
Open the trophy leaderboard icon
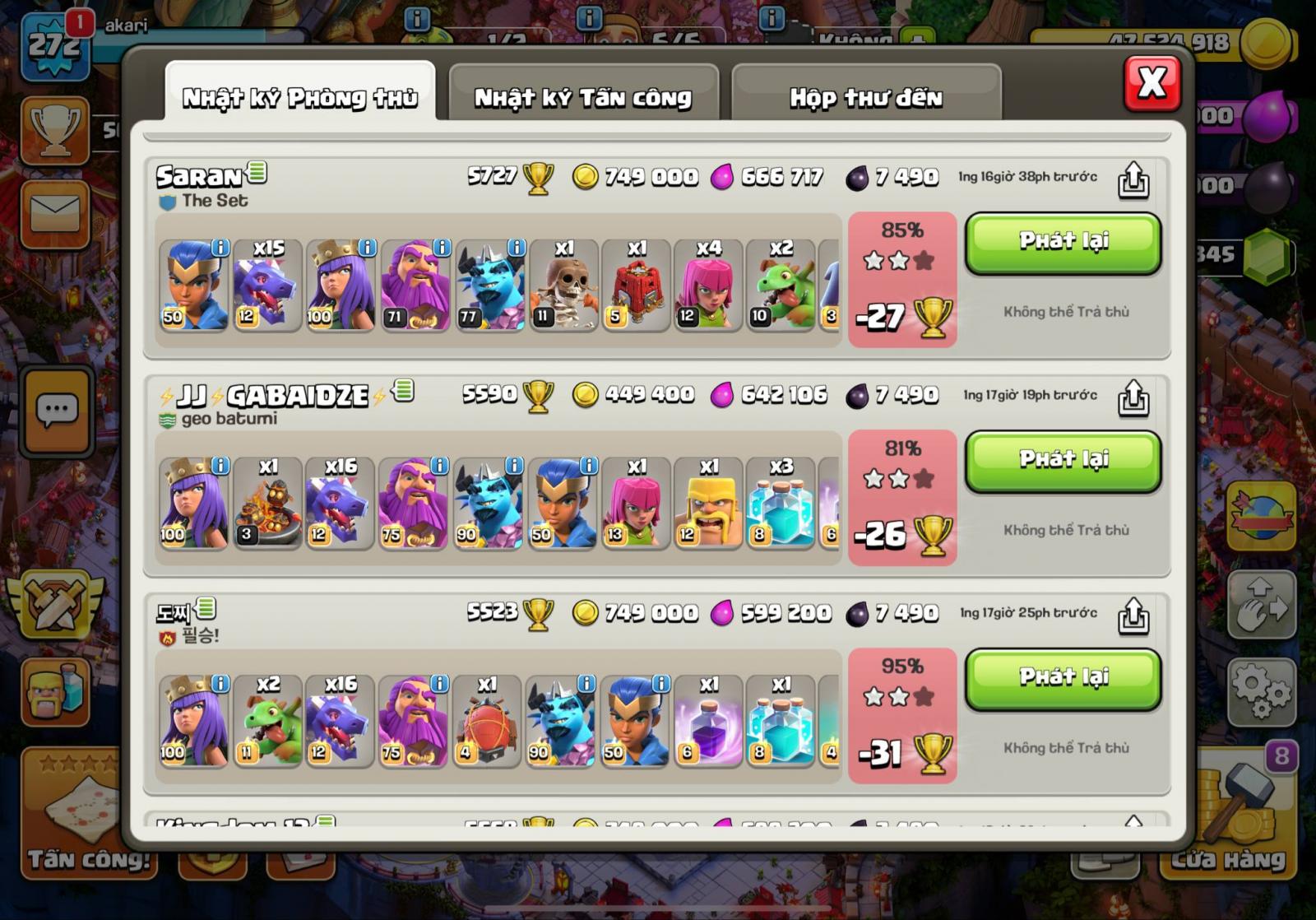pos(55,131)
